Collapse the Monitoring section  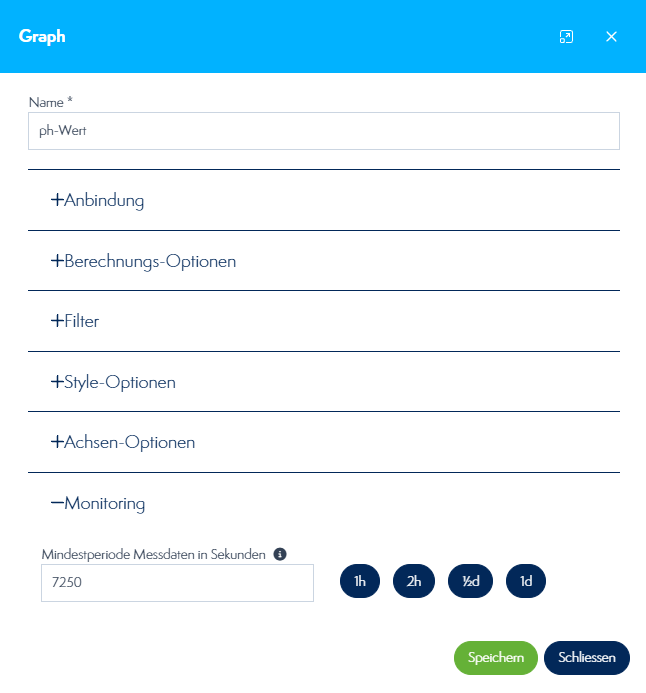click(104, 503)
